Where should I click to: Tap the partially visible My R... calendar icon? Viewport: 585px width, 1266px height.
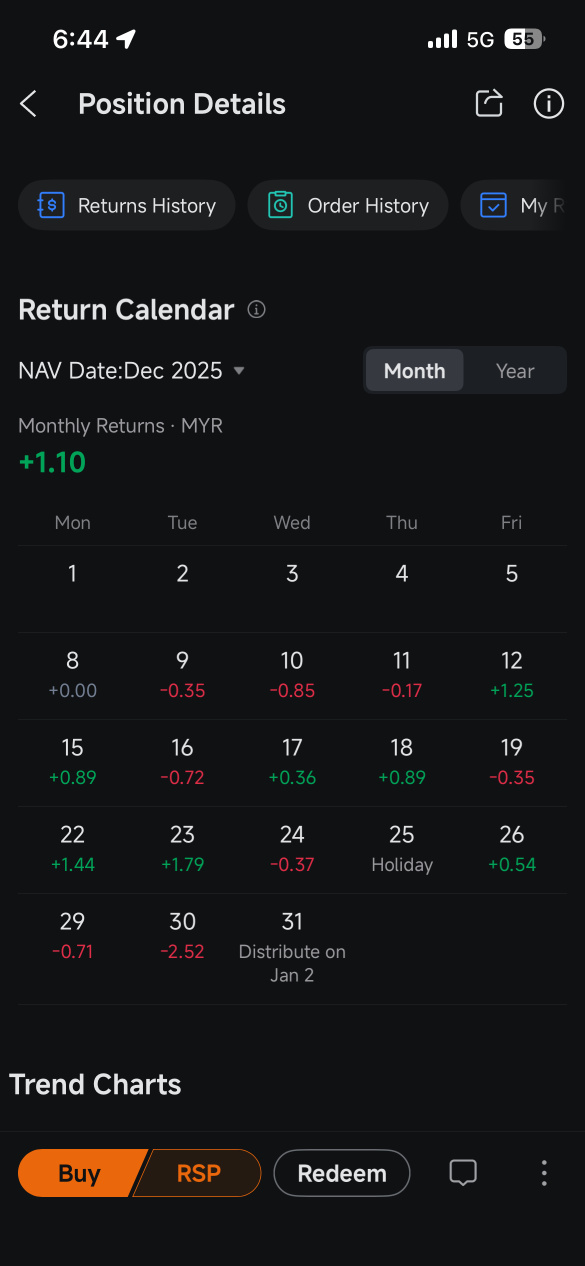(493, 205)
